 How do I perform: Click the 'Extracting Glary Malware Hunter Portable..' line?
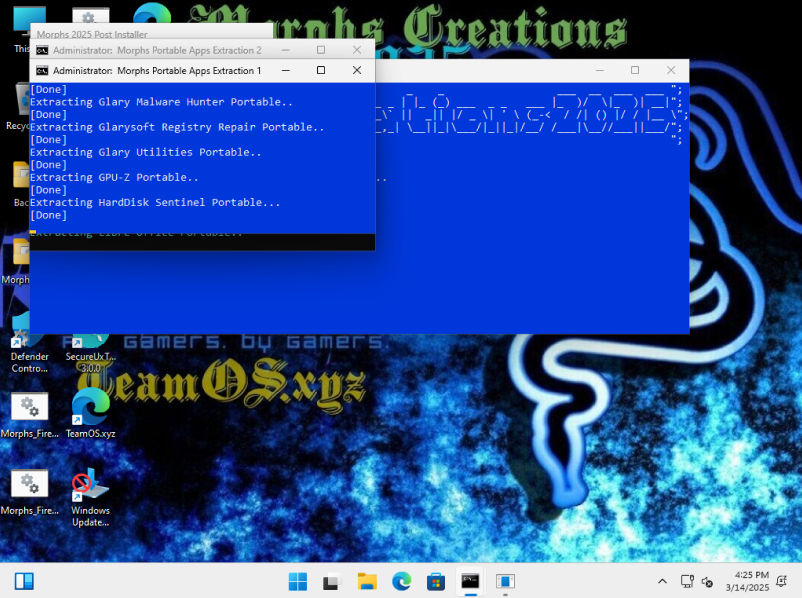click(161, 102)
